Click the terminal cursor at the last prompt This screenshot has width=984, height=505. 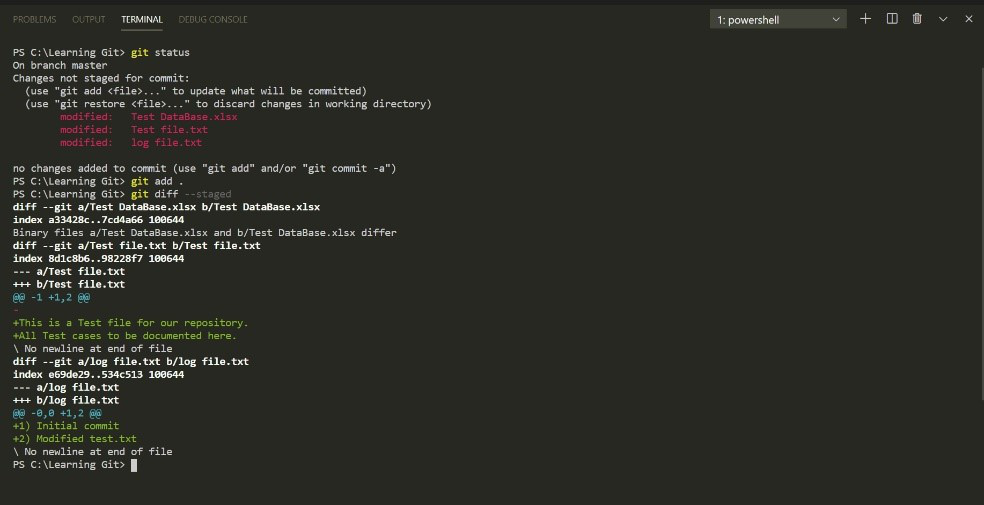(x=134, y=465)
